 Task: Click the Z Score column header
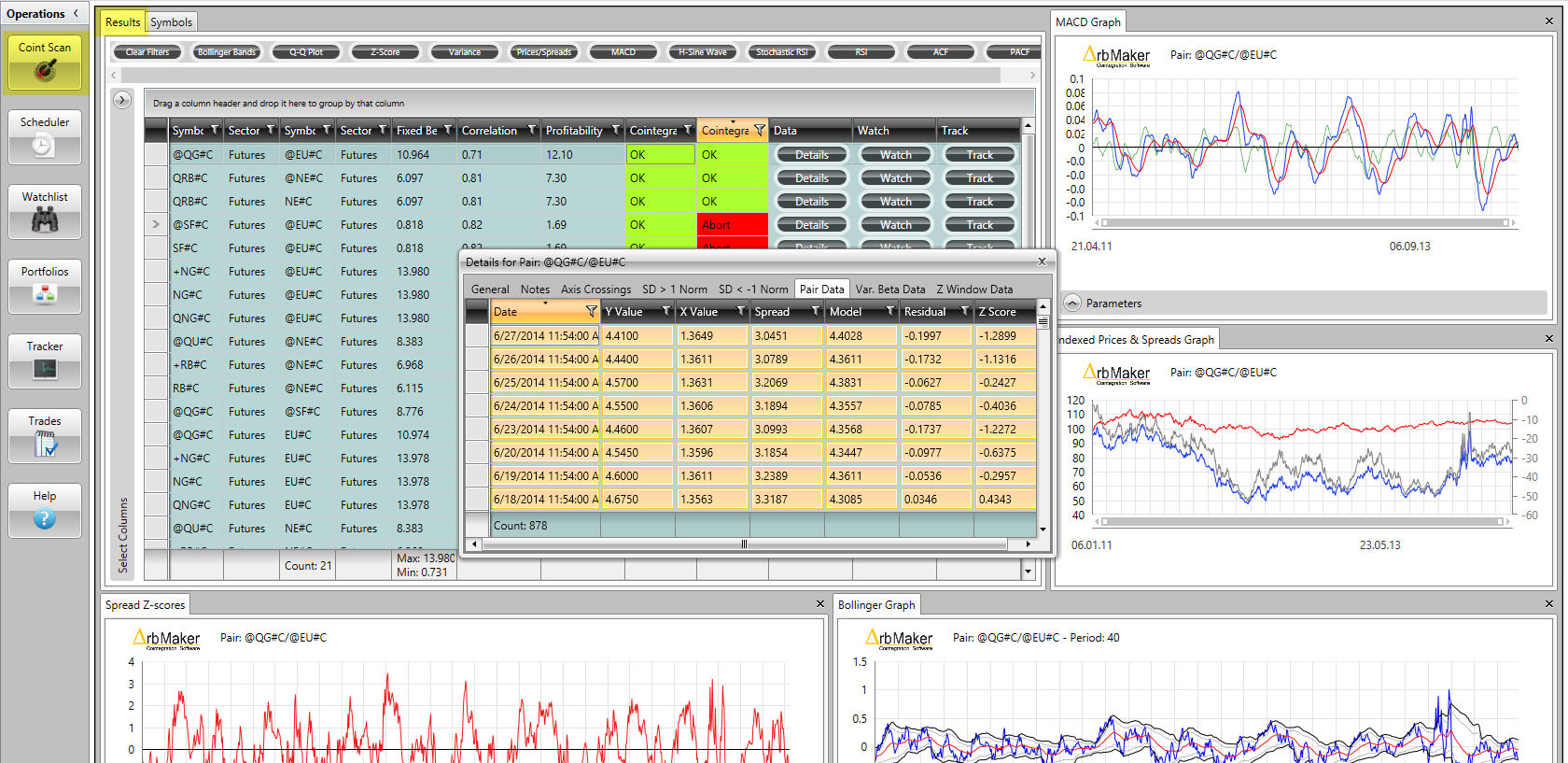coord(1005,311)
